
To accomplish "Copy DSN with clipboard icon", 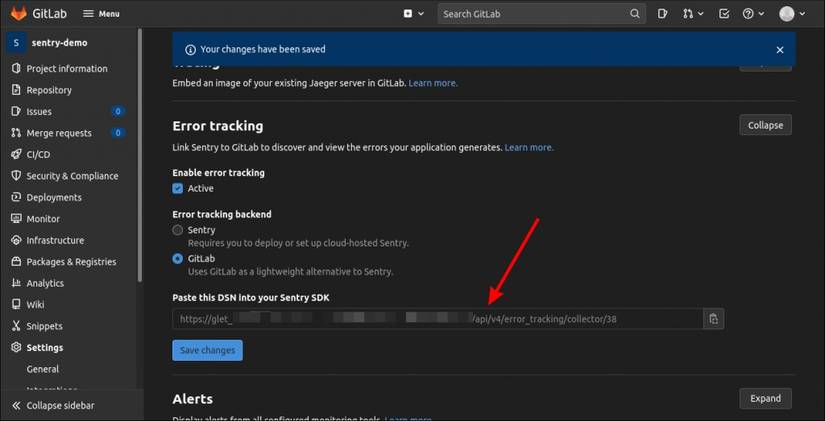I will 713,319.
